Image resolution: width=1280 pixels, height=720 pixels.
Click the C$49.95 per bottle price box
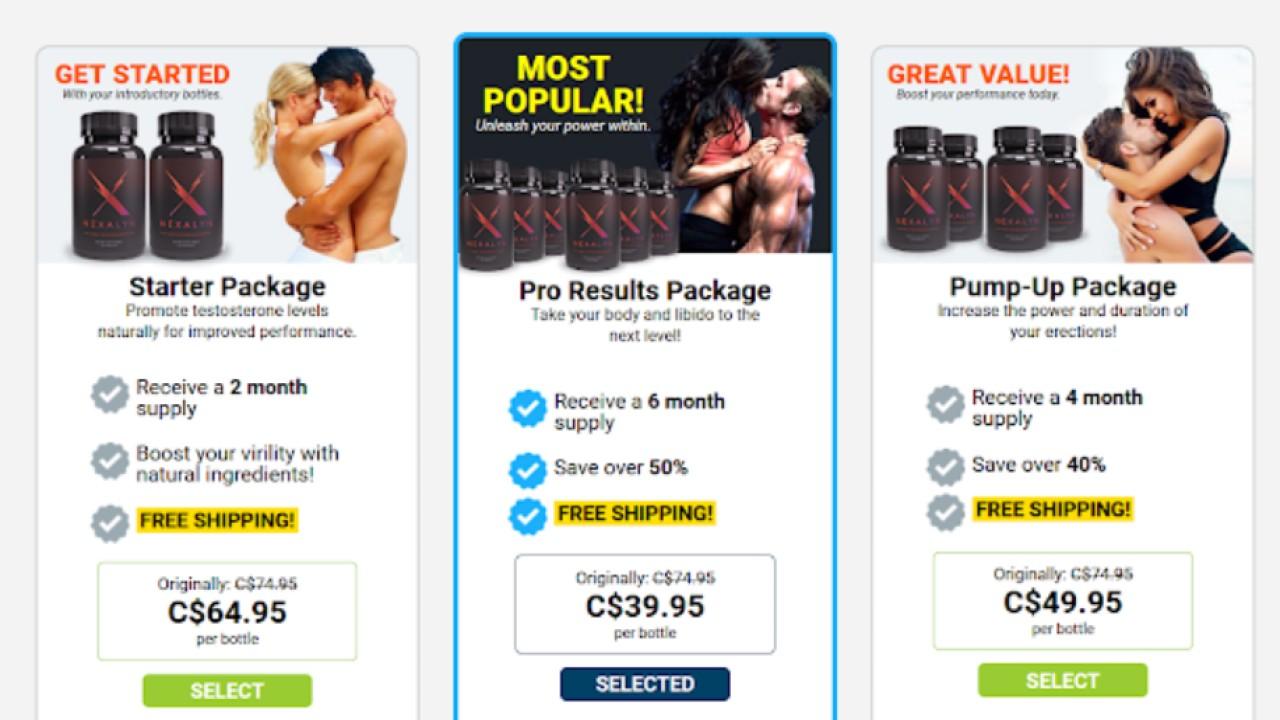tap(1063, 600)
